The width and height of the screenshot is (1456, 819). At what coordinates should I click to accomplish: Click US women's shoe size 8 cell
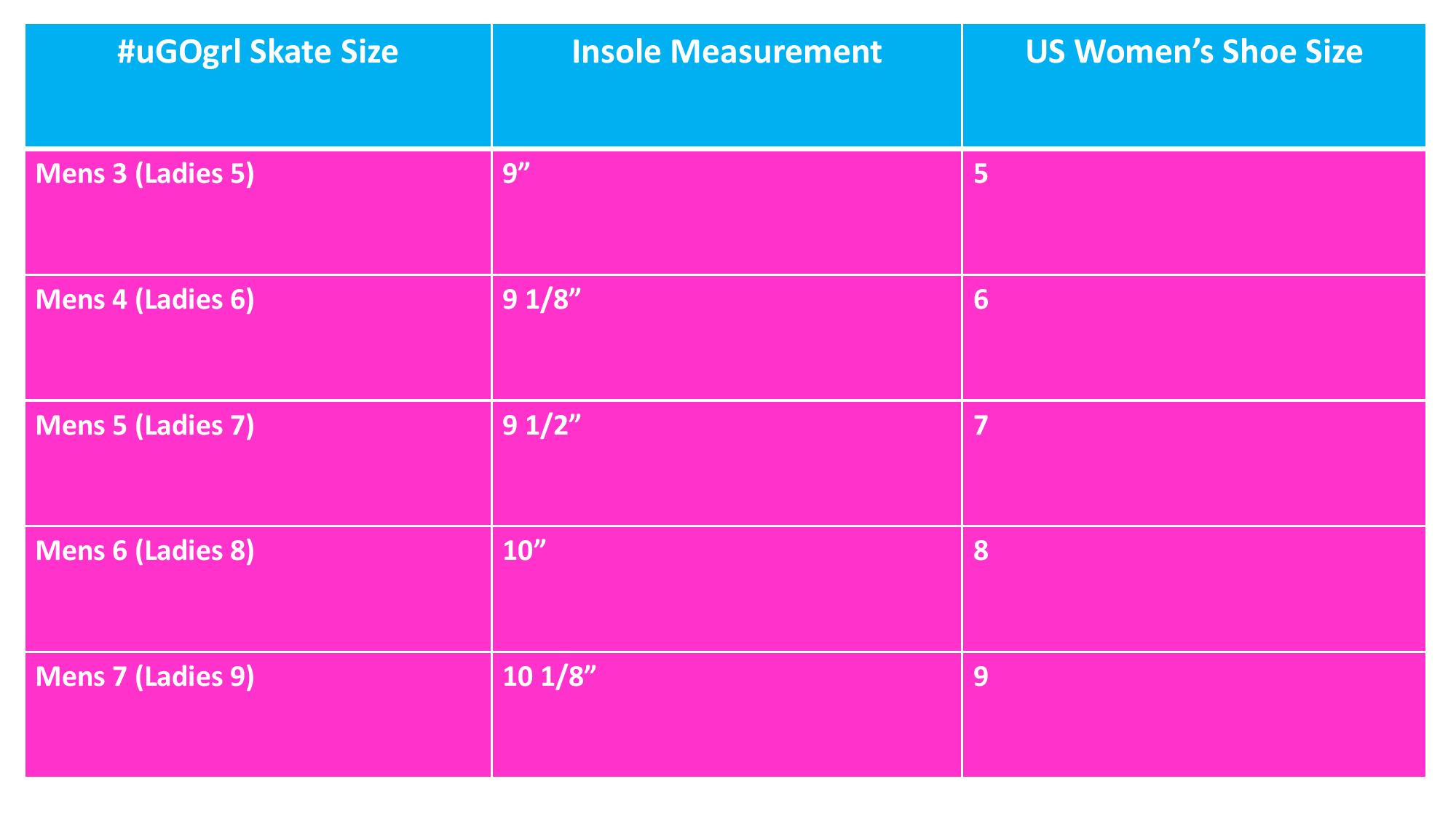click(x=981, y=550)
